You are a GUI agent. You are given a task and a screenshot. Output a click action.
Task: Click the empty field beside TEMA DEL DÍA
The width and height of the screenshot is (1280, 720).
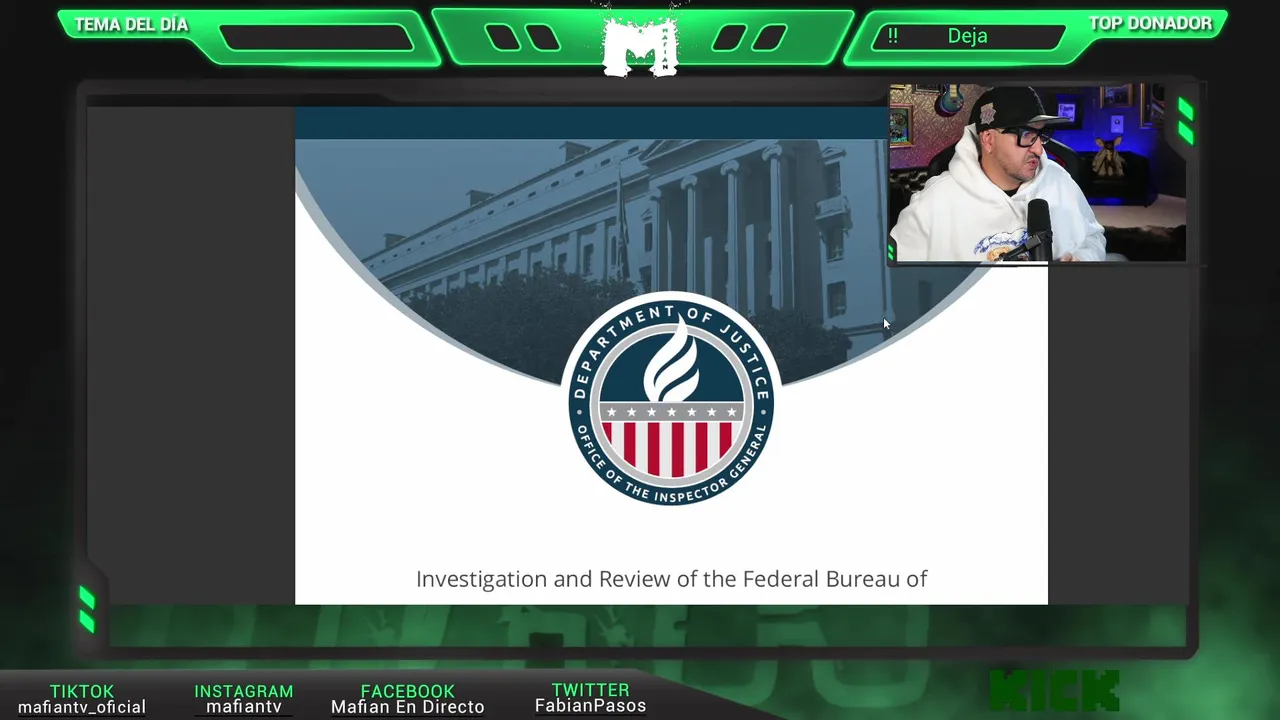(x=316, y=38)
